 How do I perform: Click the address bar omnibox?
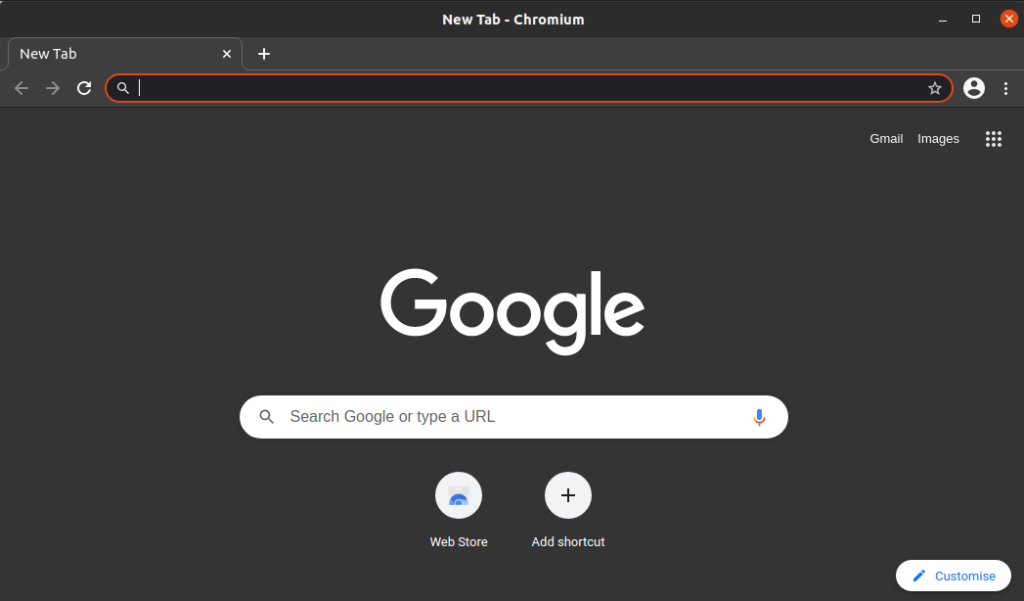coord(529,88)
